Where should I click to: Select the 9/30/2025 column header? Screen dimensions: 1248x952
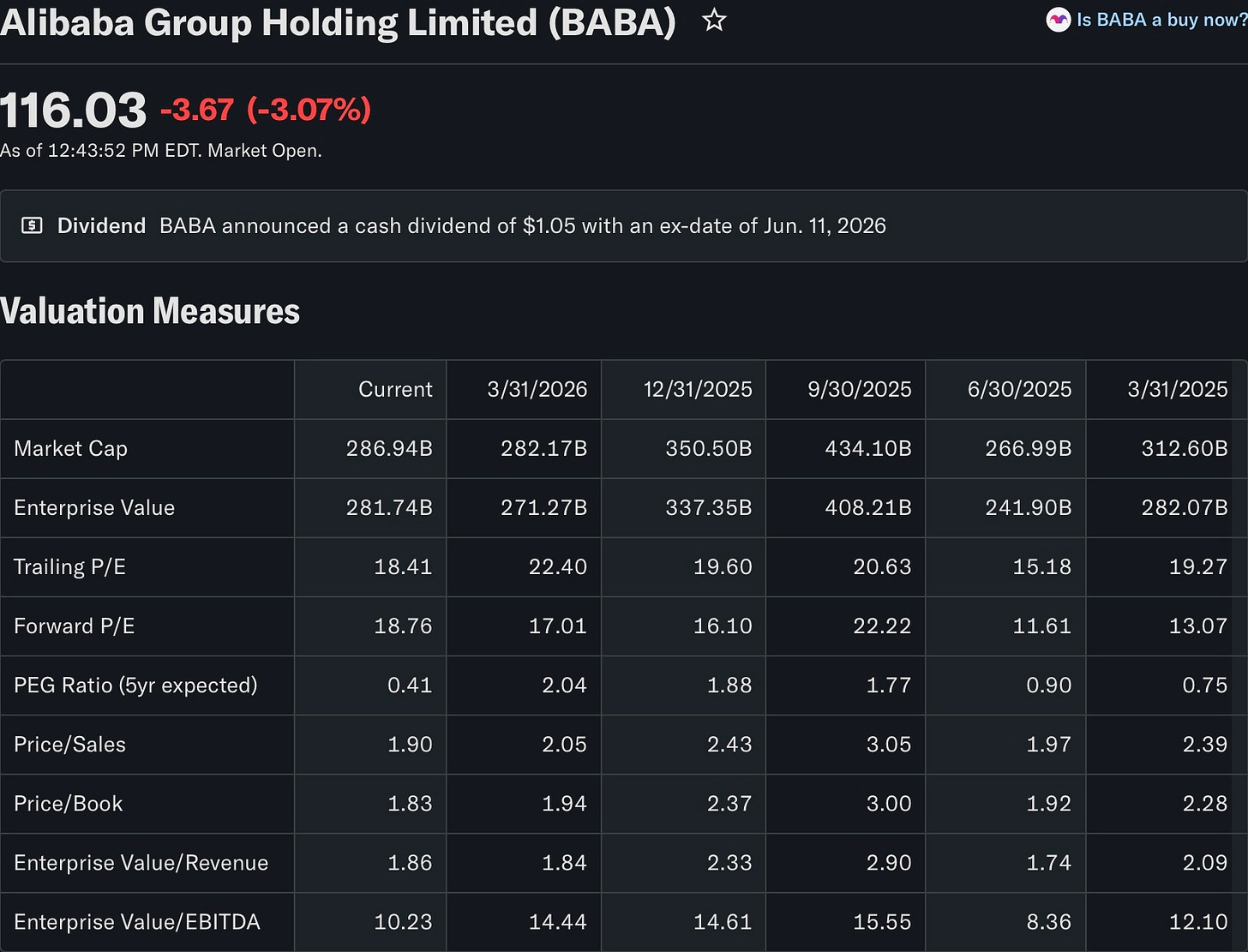tap(860, 389)
